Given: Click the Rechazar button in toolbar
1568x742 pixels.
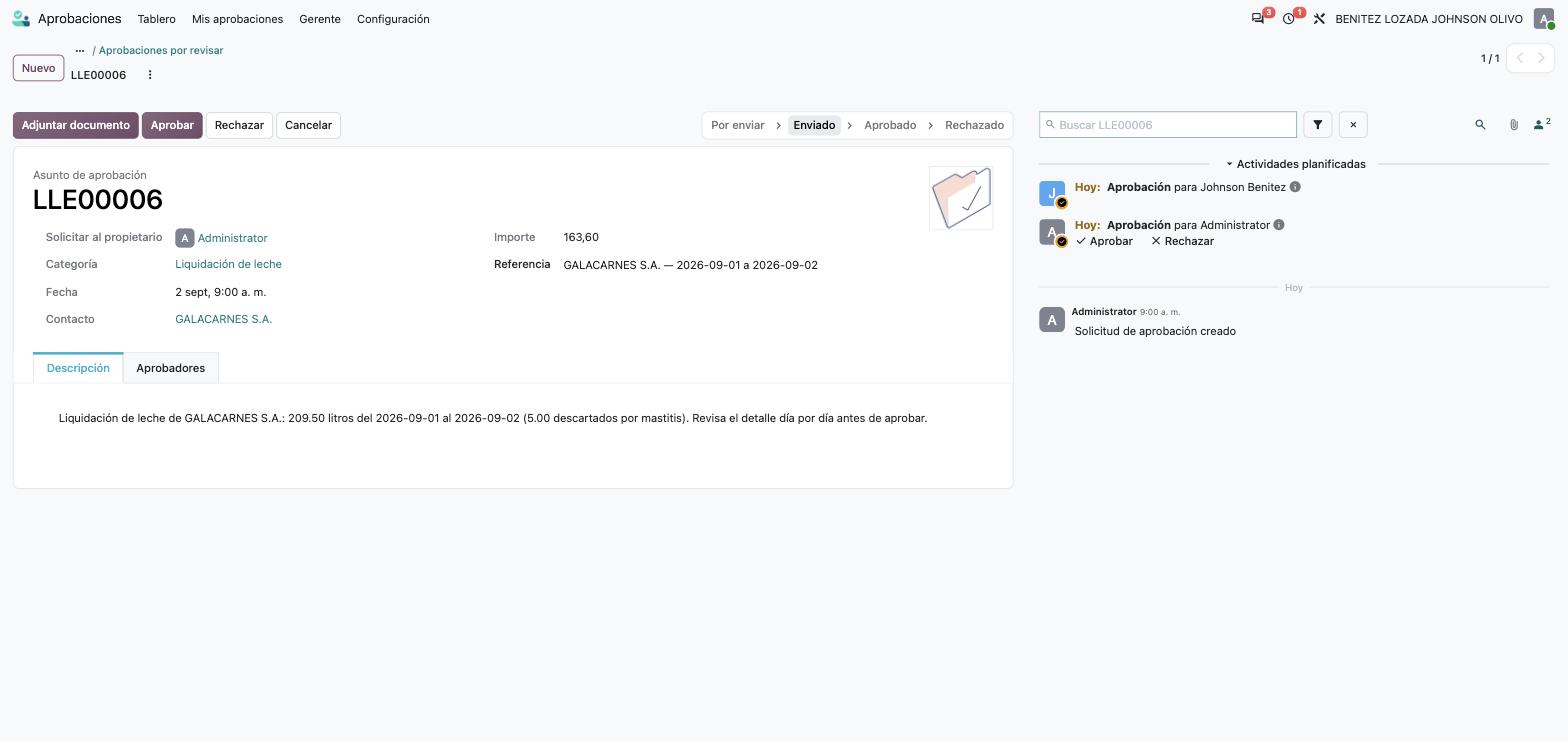Looking at the screenshot, I should tap(239, 125).
